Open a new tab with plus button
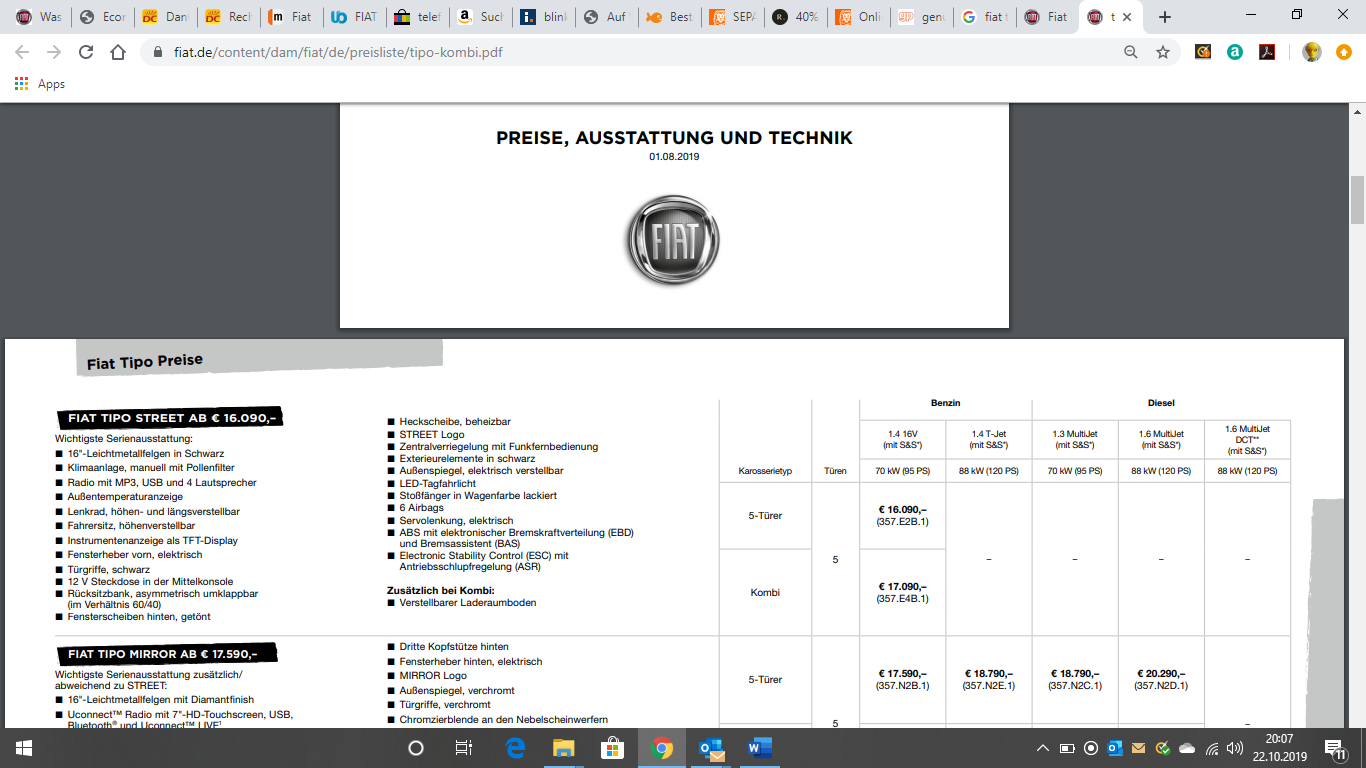The height and width of the screenshot is (768, 1366). click(x=1164, y=17)
